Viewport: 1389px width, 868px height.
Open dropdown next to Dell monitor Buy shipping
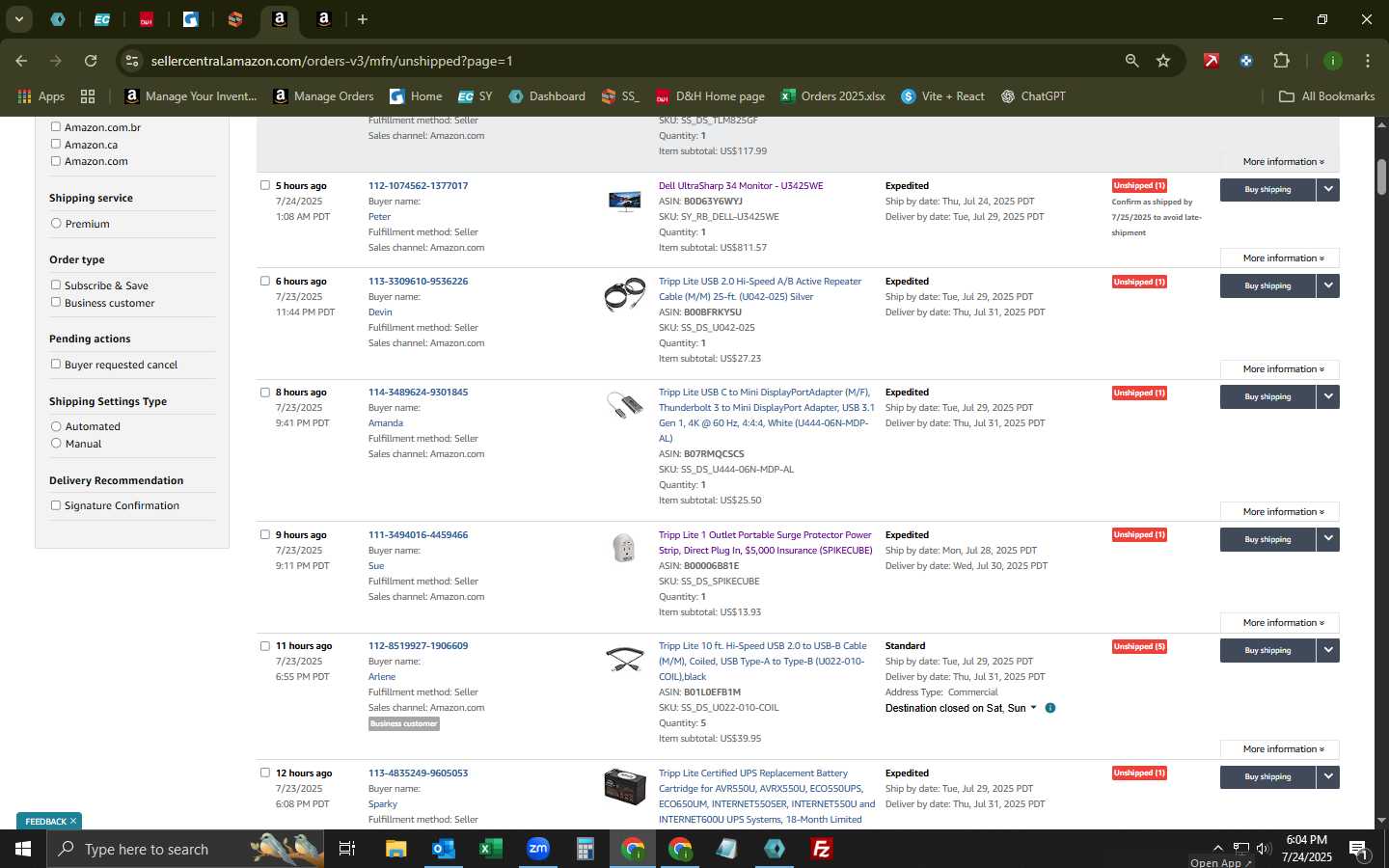1328,189
